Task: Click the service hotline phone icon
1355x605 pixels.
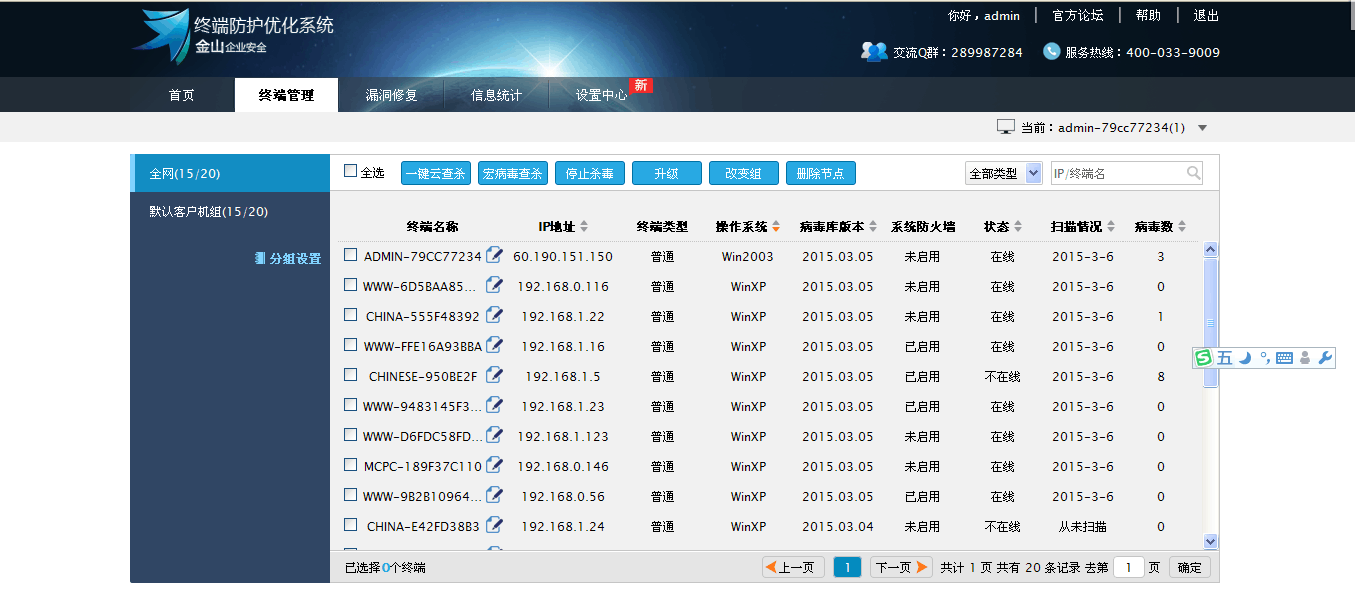Action: 1051,51
